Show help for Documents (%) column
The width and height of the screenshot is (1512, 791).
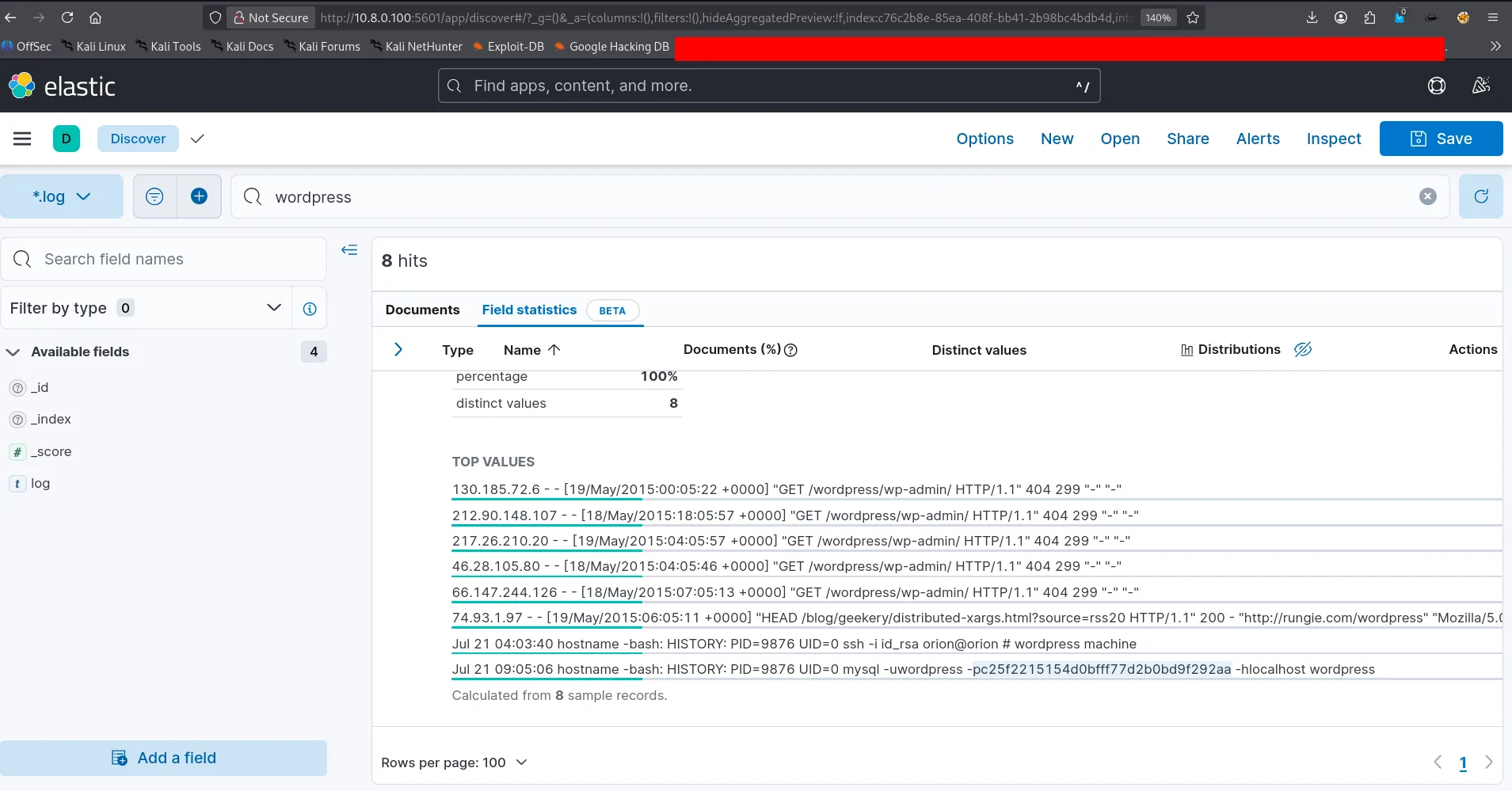coord(790,350)
